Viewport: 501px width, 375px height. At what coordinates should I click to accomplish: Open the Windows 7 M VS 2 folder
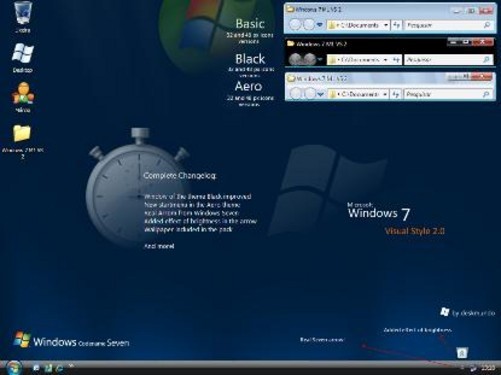(x=22, y=134)
